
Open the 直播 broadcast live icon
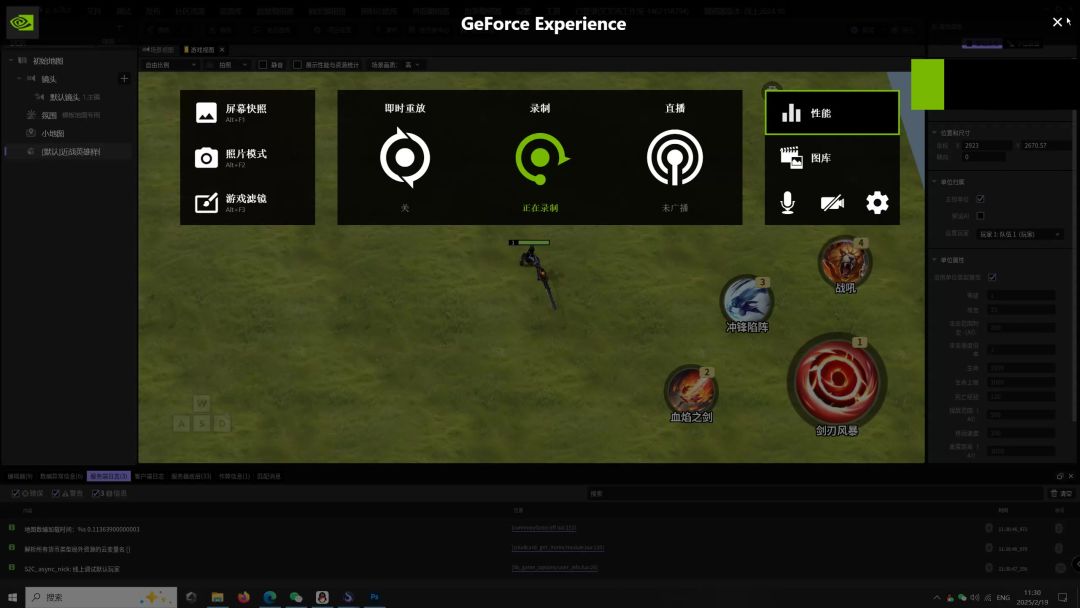[675, 158]
